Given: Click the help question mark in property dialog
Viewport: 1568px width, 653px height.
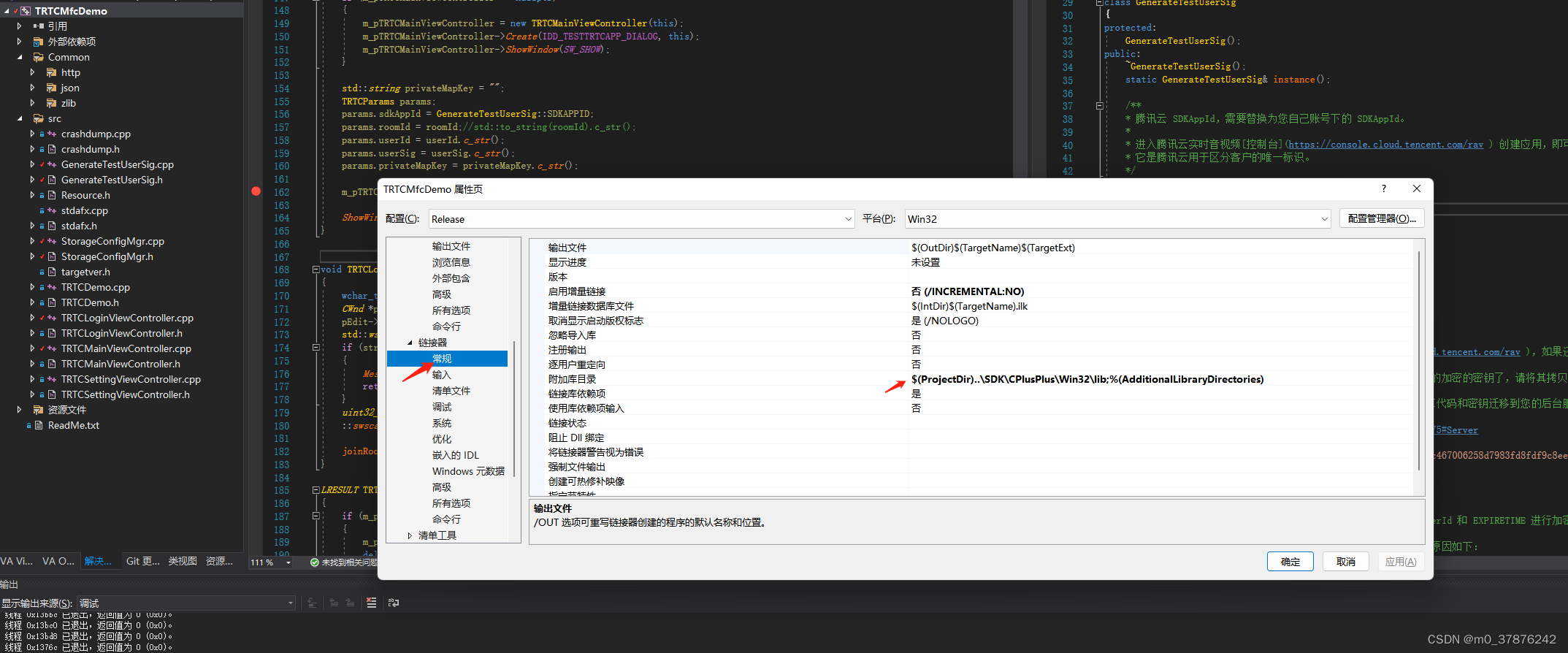Looking at the screenshot, I should [x=1383, y=188].
